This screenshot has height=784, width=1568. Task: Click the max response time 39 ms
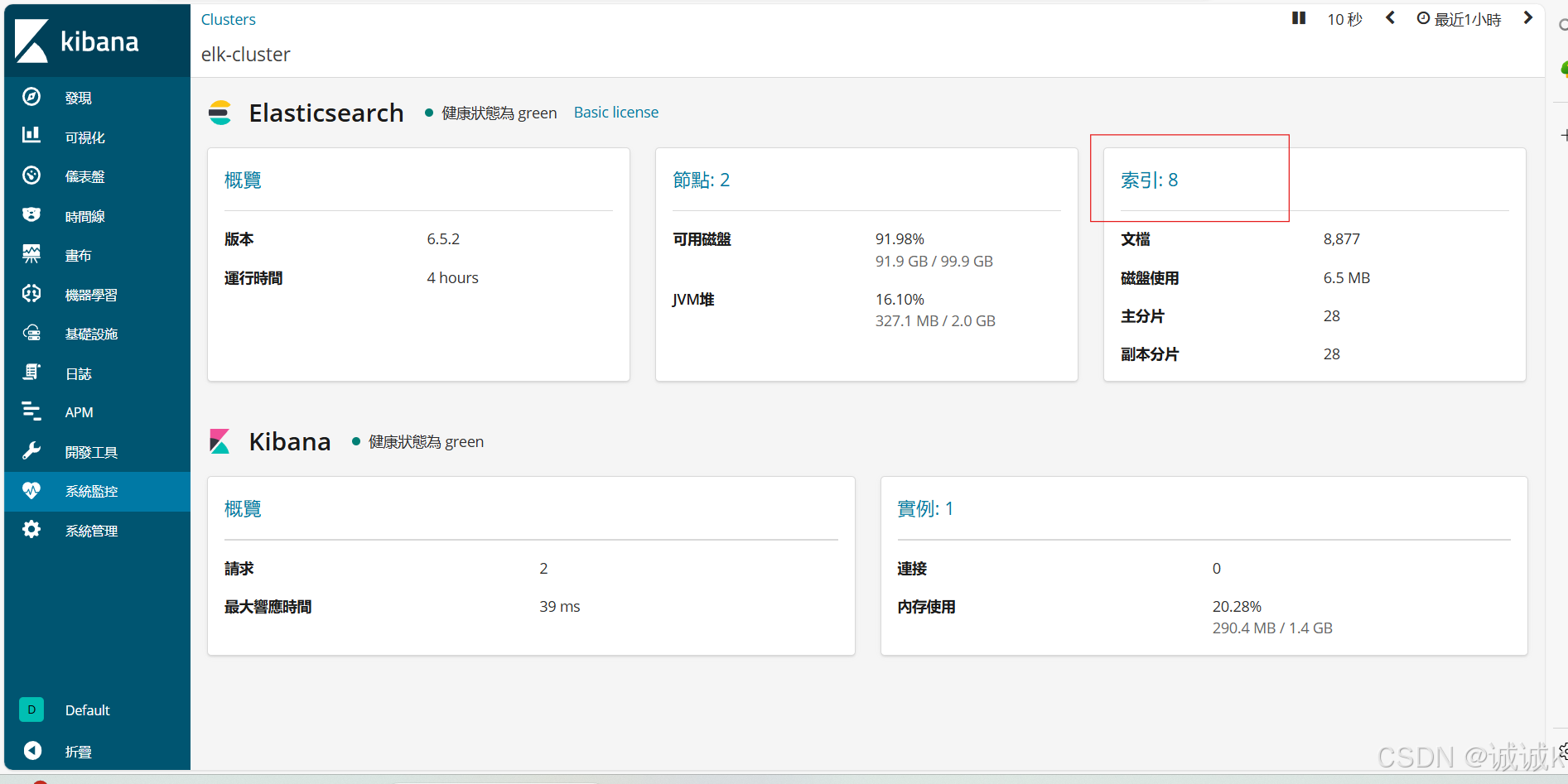559,607
